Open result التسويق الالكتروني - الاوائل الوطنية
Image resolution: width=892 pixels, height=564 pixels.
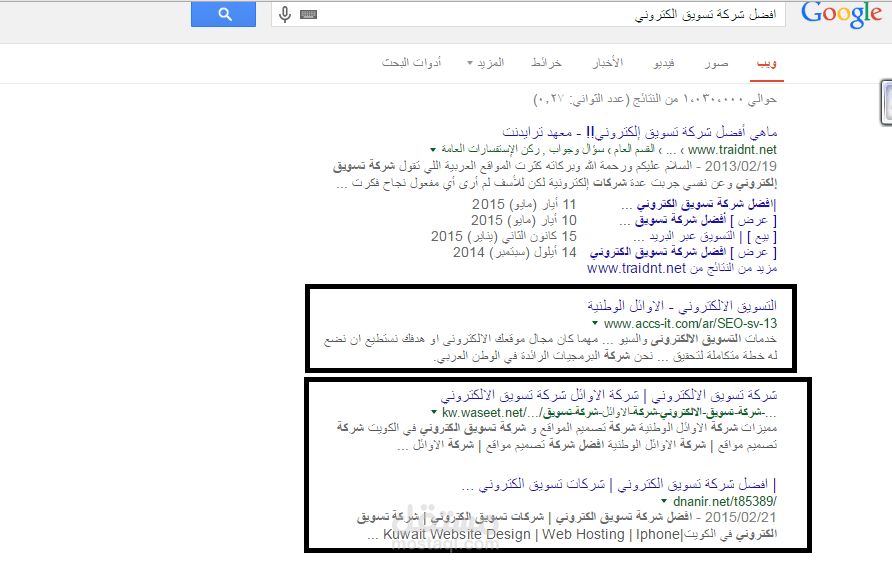pyautogui.click(x=682, y=306)
